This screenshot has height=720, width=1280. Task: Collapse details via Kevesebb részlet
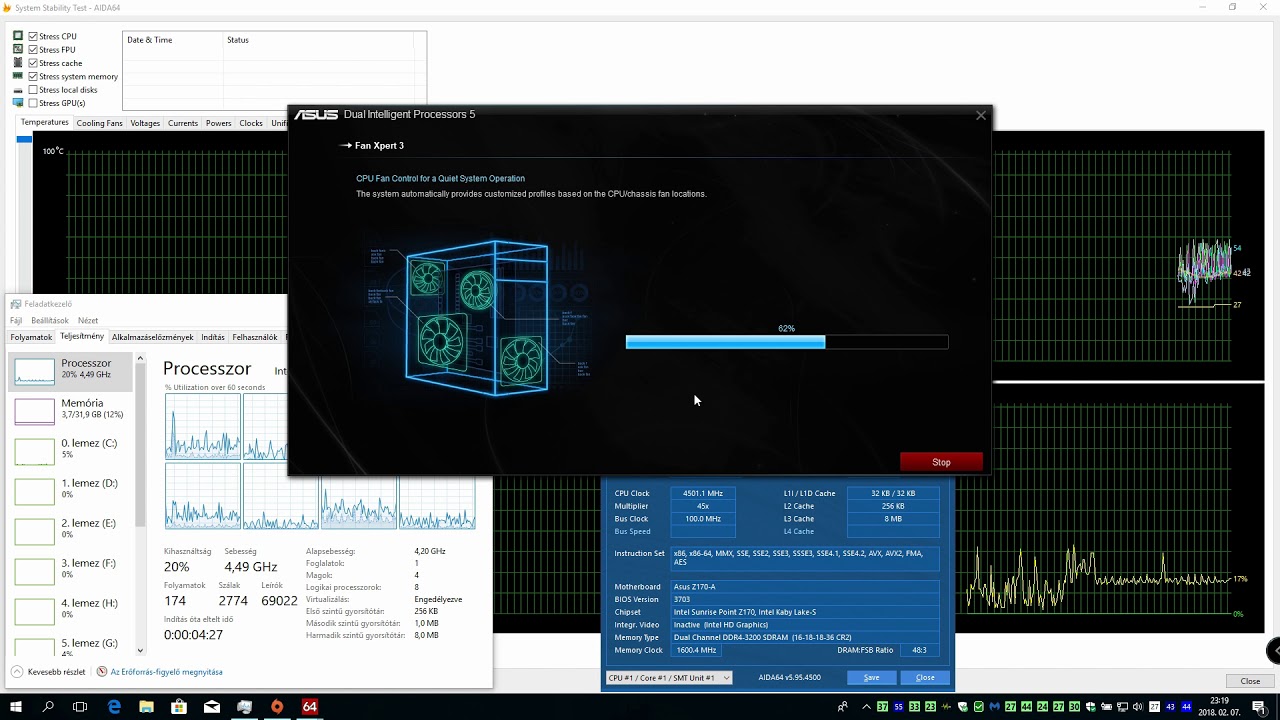[x=48, y=672]
